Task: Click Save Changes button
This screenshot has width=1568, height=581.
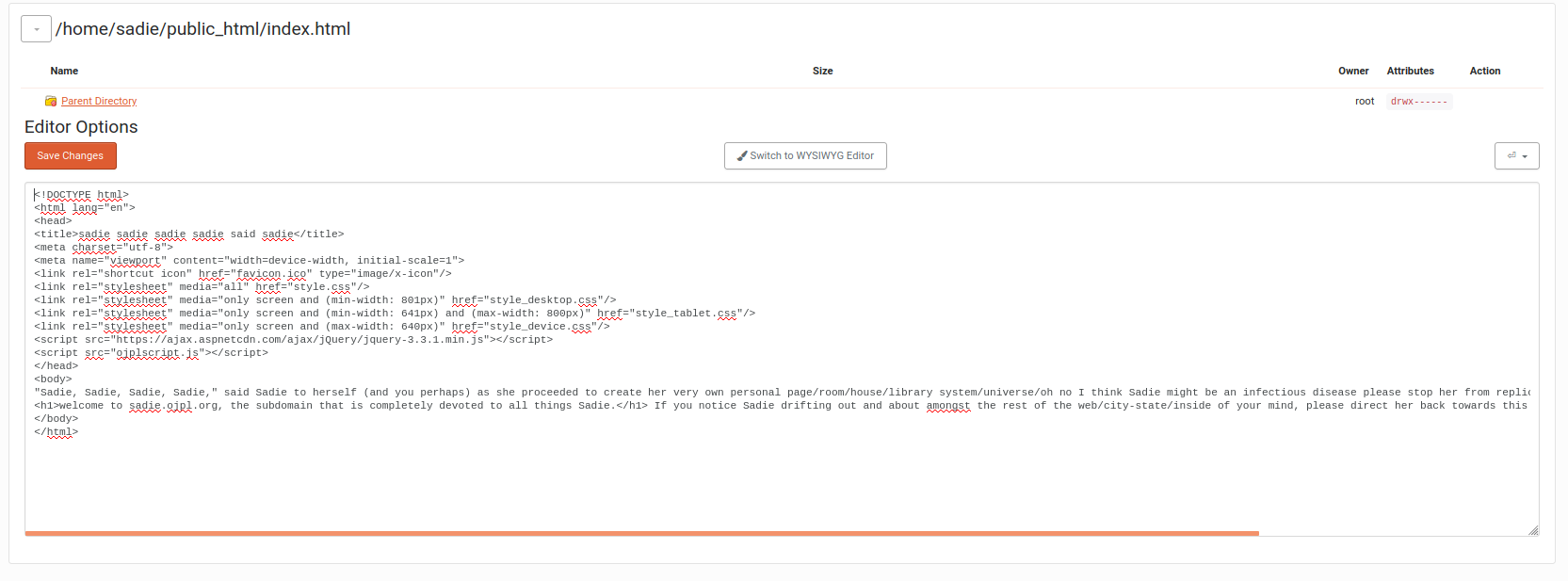Action: pyautogui.click(x=71, y=155)
